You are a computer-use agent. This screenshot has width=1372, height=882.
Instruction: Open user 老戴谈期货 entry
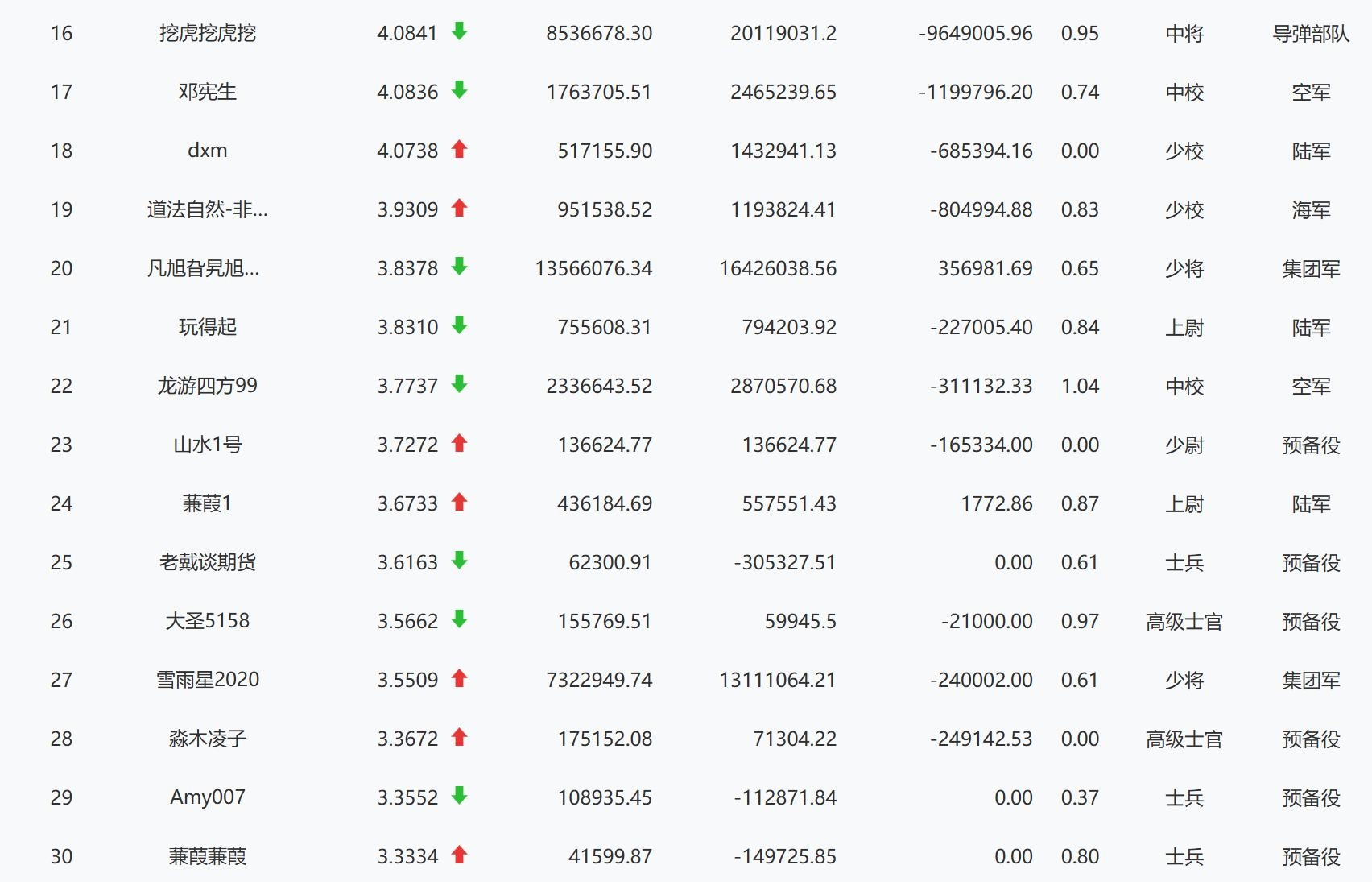click(208, 562)
